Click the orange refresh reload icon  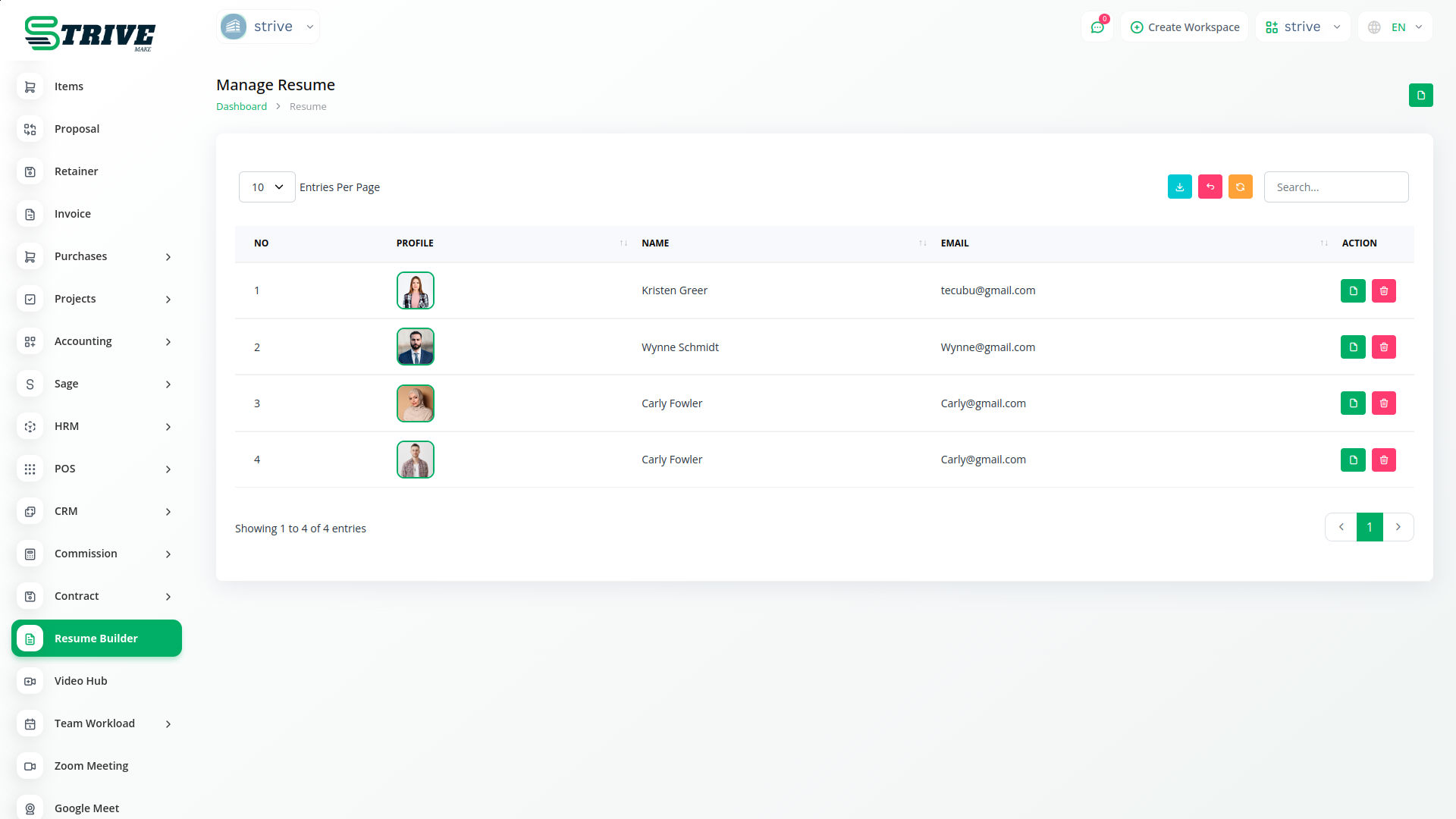(x=1240, y=187)
